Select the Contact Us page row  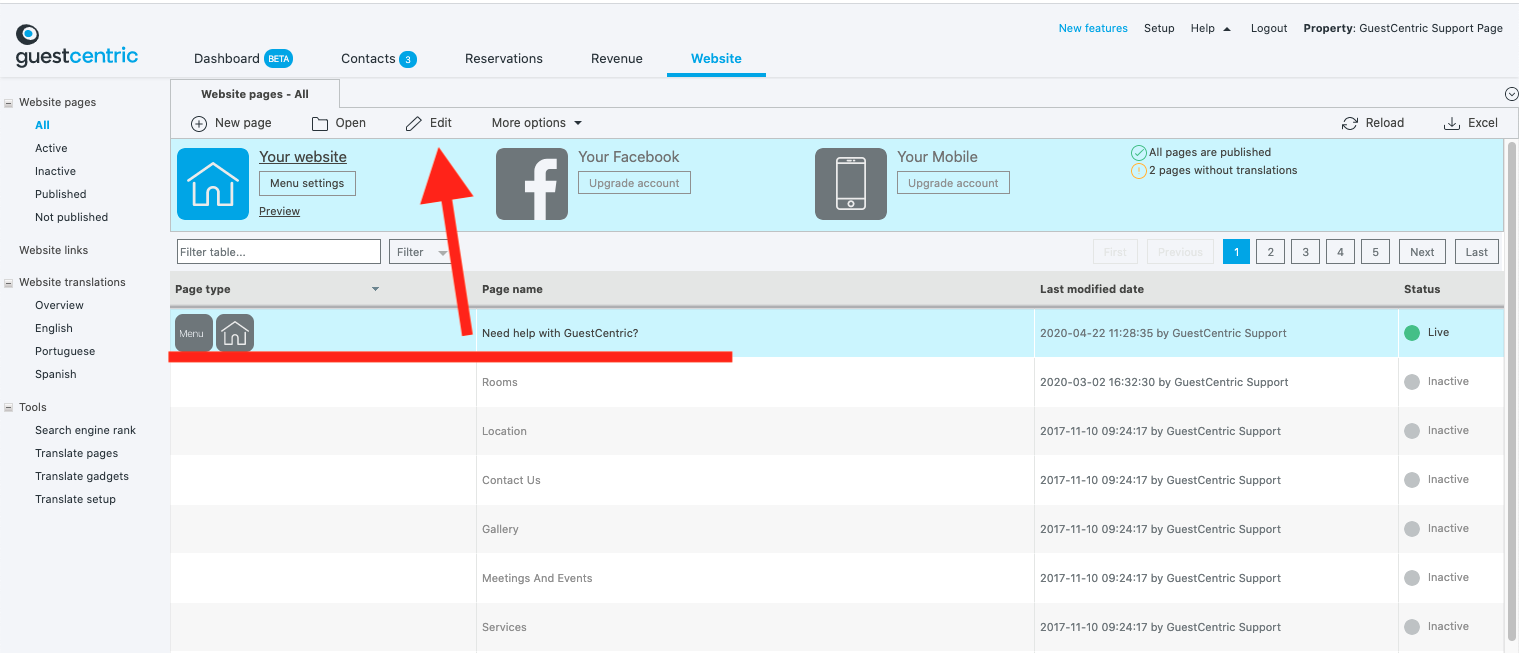click(837, 480)
